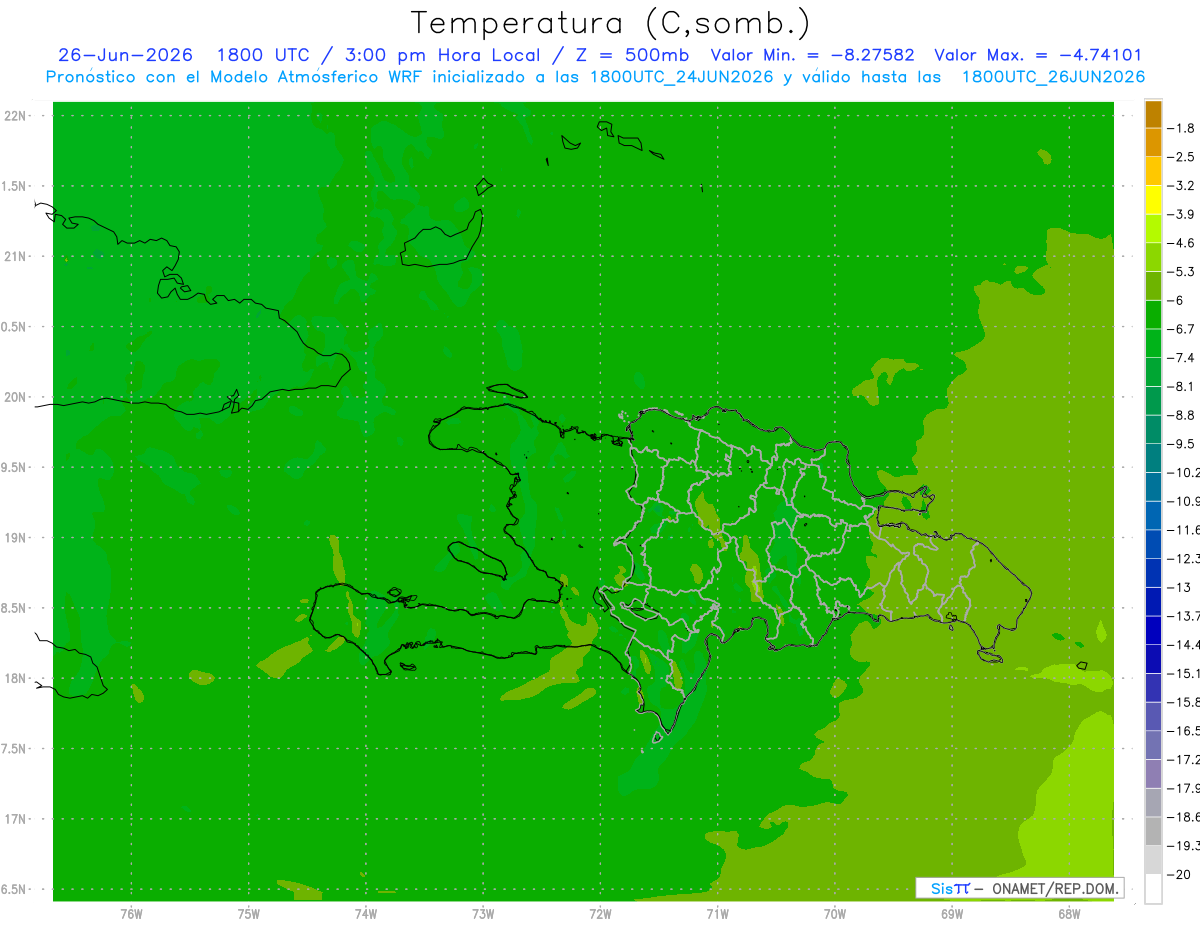1200x927 pixels.
Task: Select purple segment between -17.2 and -17.9
Action: [1153, 774]
